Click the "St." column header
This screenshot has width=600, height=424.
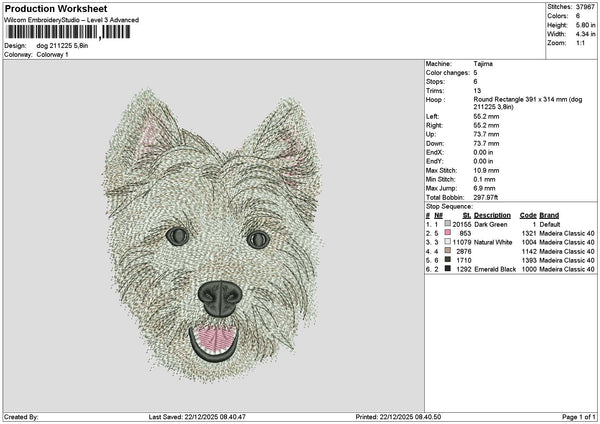pos(467,215)
